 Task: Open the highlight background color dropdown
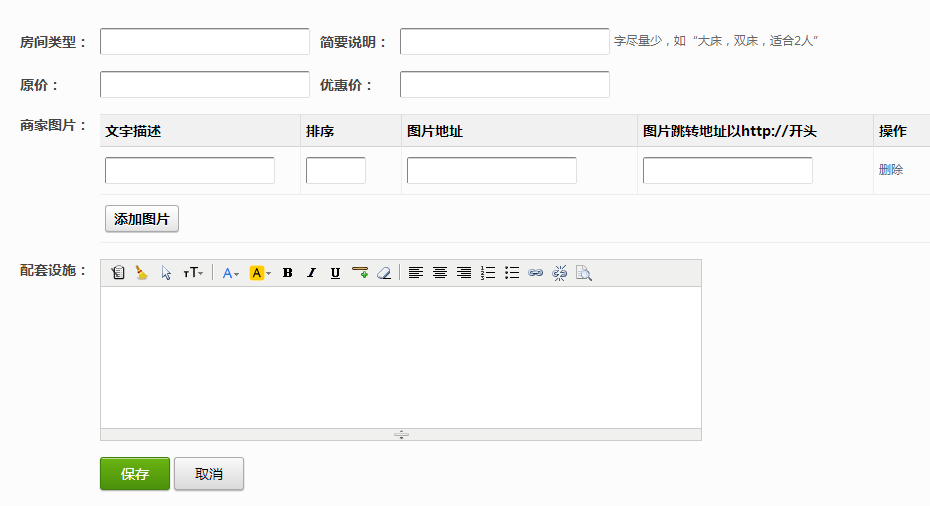click(x=260, y=273)
